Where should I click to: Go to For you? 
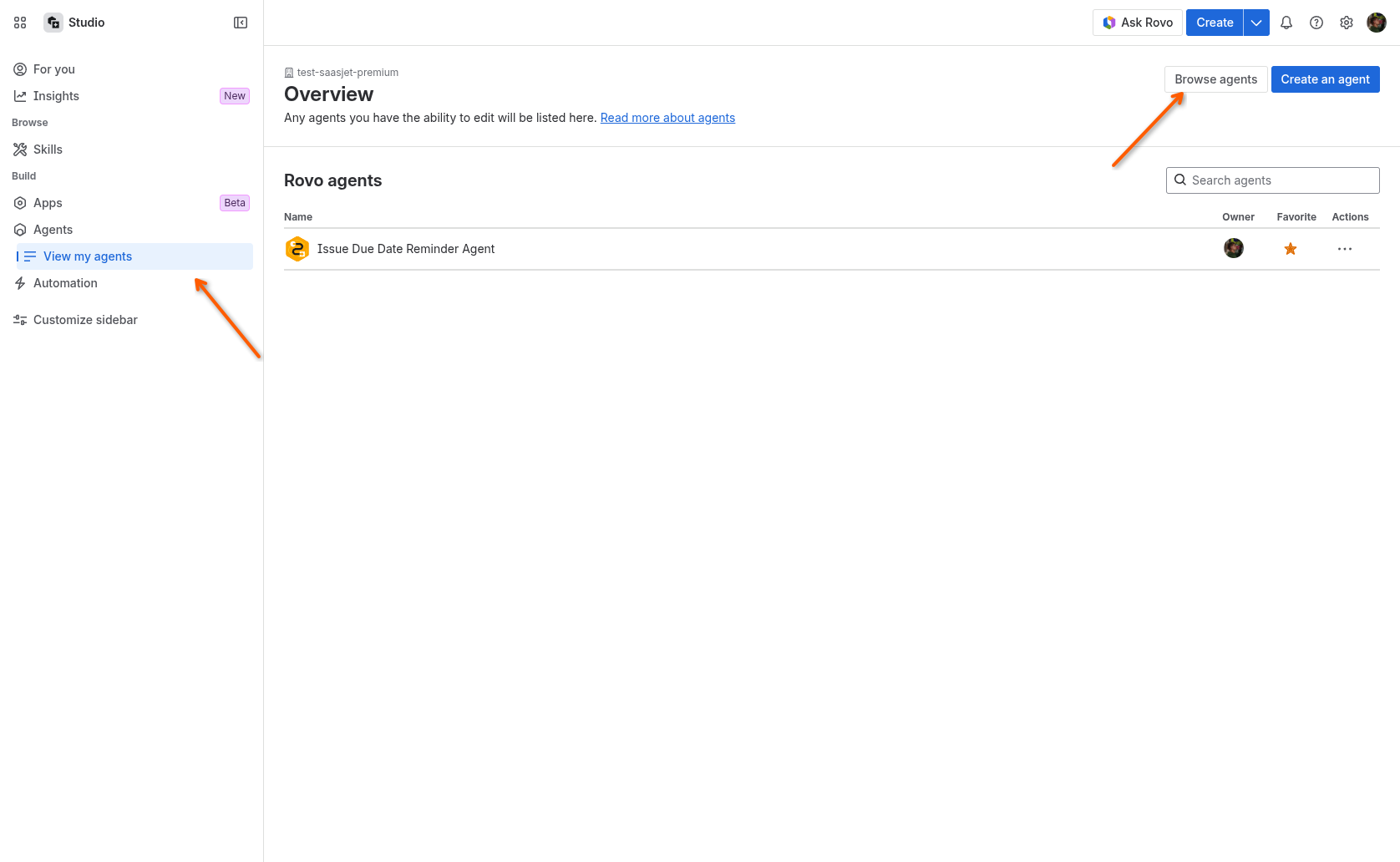click(54, 69)
